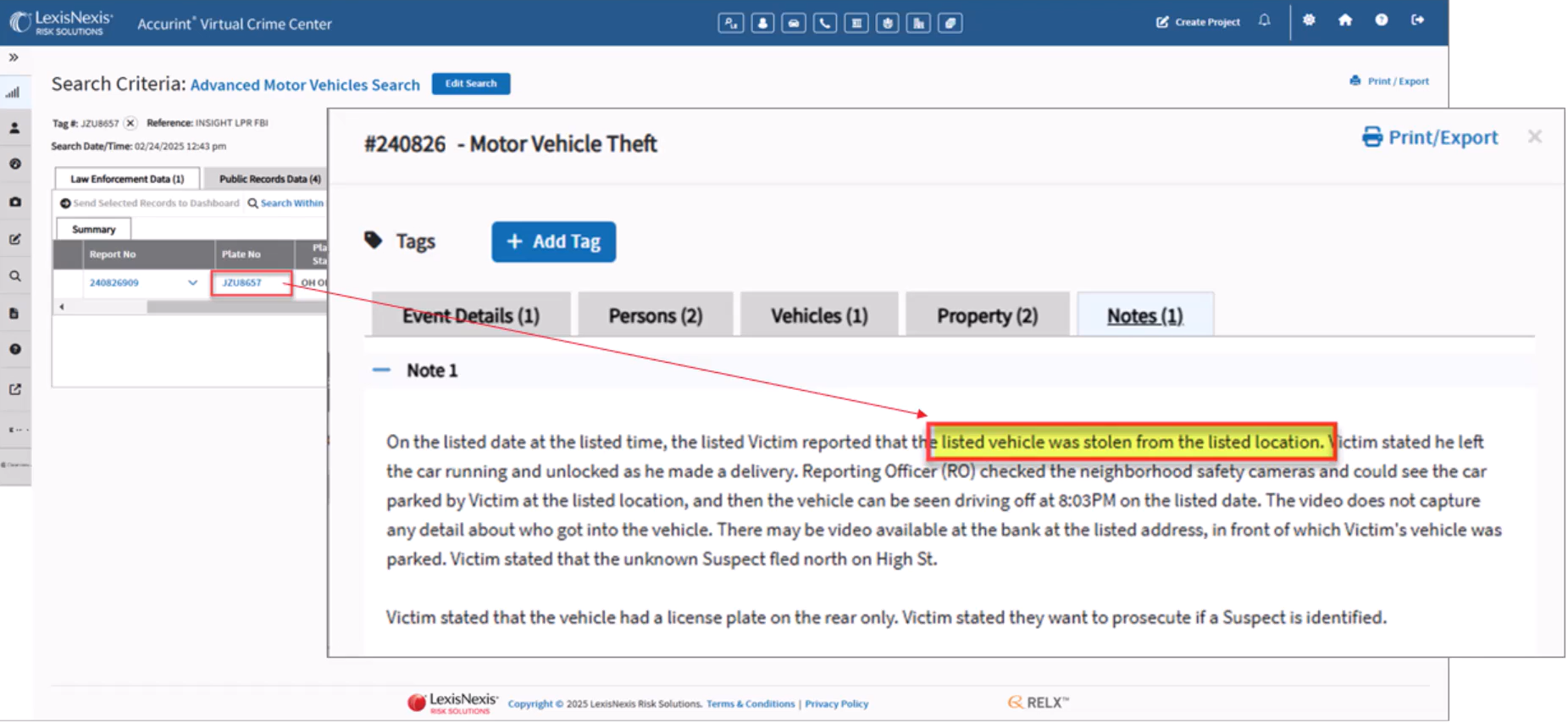Open the Terms & Conditions link
Viewport: 1568px width, 723px height.
click(751, 704)
